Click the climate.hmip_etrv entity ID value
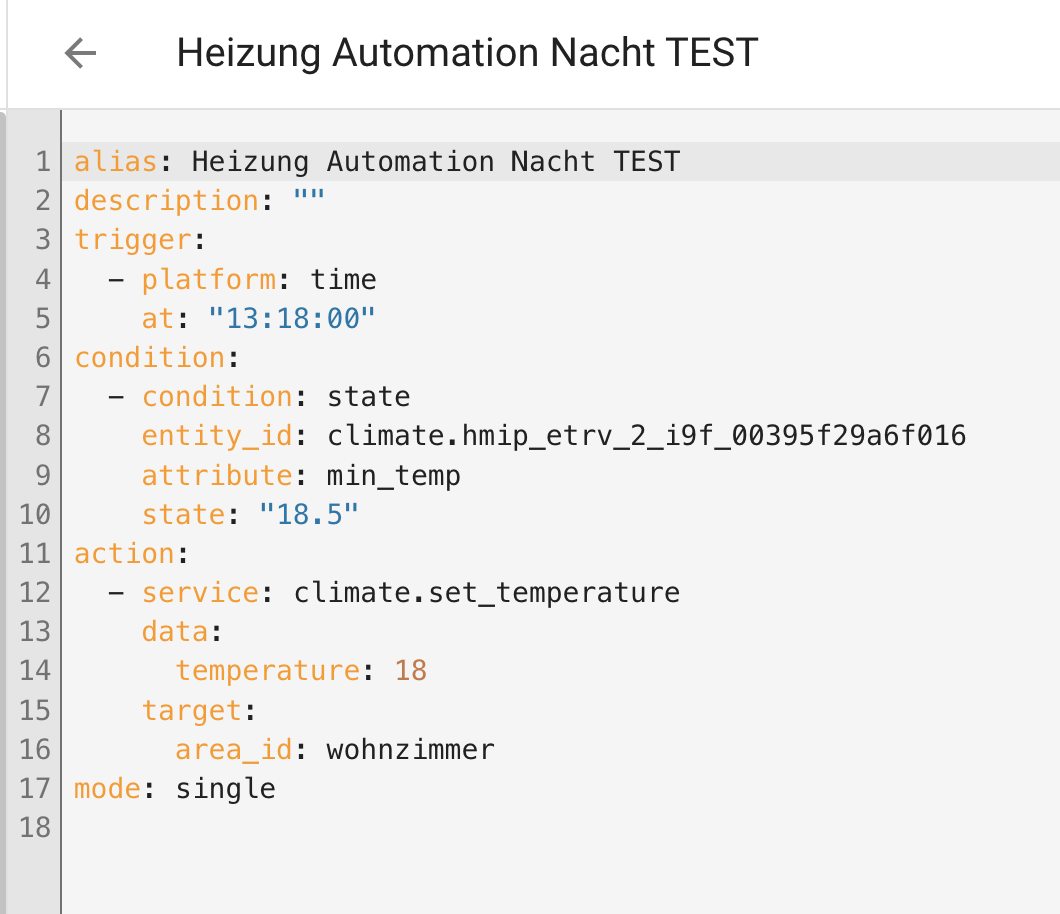Screen dimensions: 1060x914 click(x=646, y=436)
